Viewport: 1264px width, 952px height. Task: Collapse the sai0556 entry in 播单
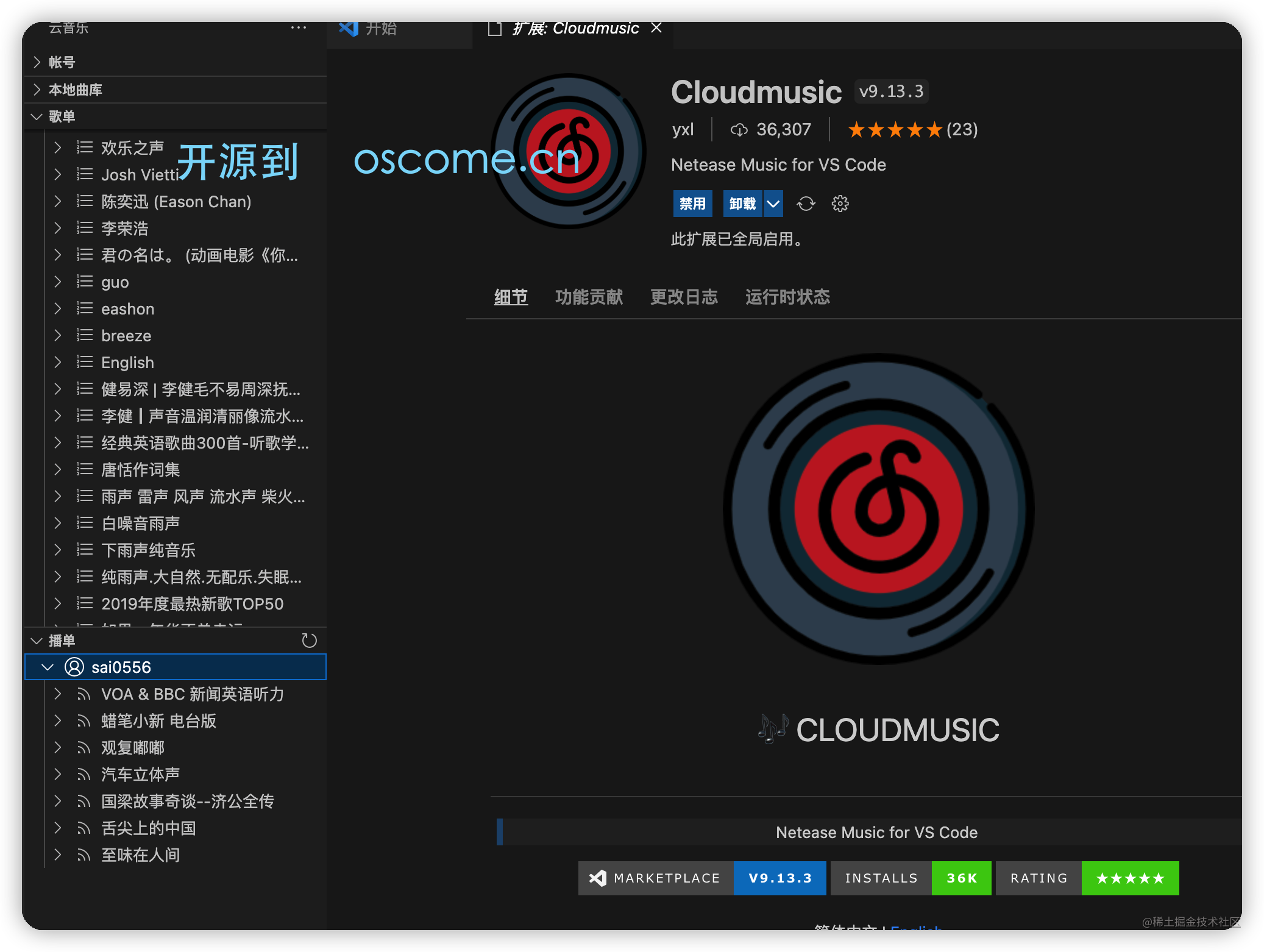[47, 666]
